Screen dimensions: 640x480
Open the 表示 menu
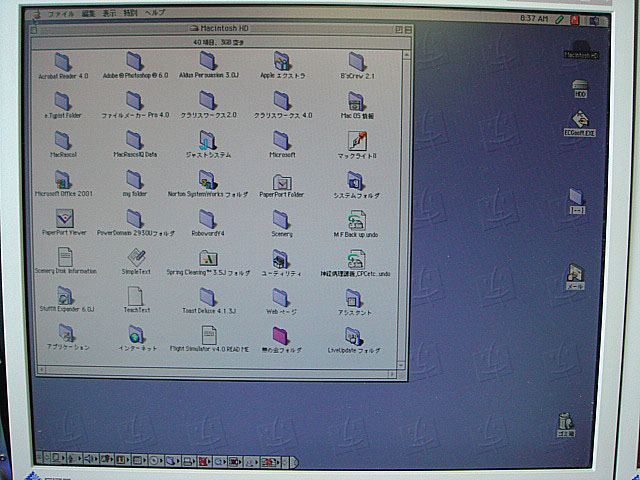(109, 13)
